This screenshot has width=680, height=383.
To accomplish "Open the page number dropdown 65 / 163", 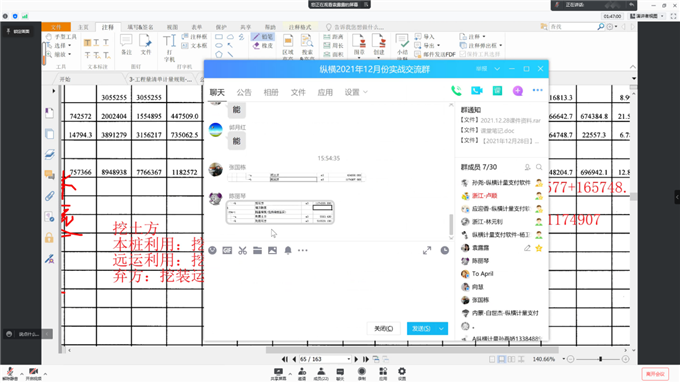I will (349, 359).
